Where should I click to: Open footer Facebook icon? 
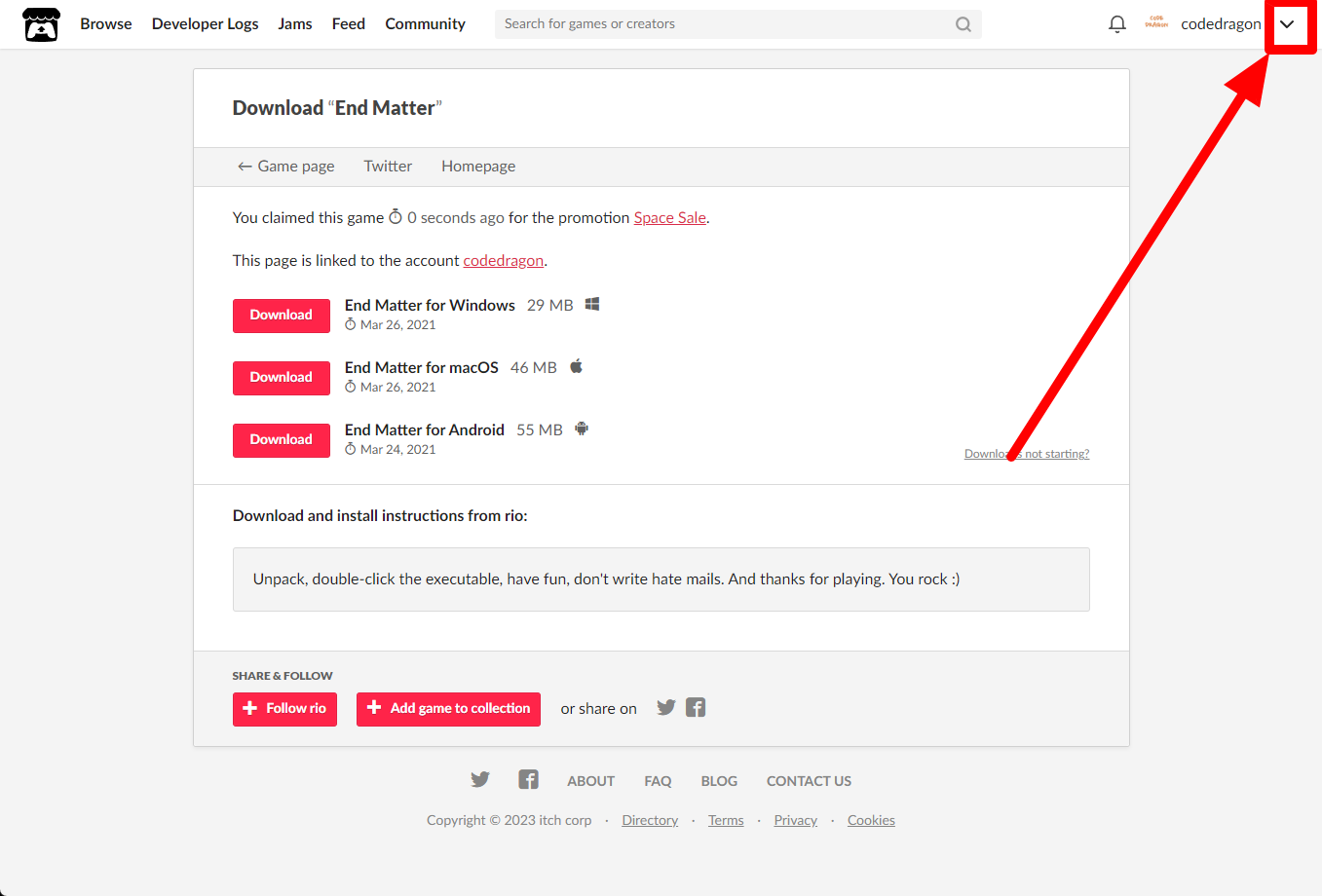(x=528, y=780)
